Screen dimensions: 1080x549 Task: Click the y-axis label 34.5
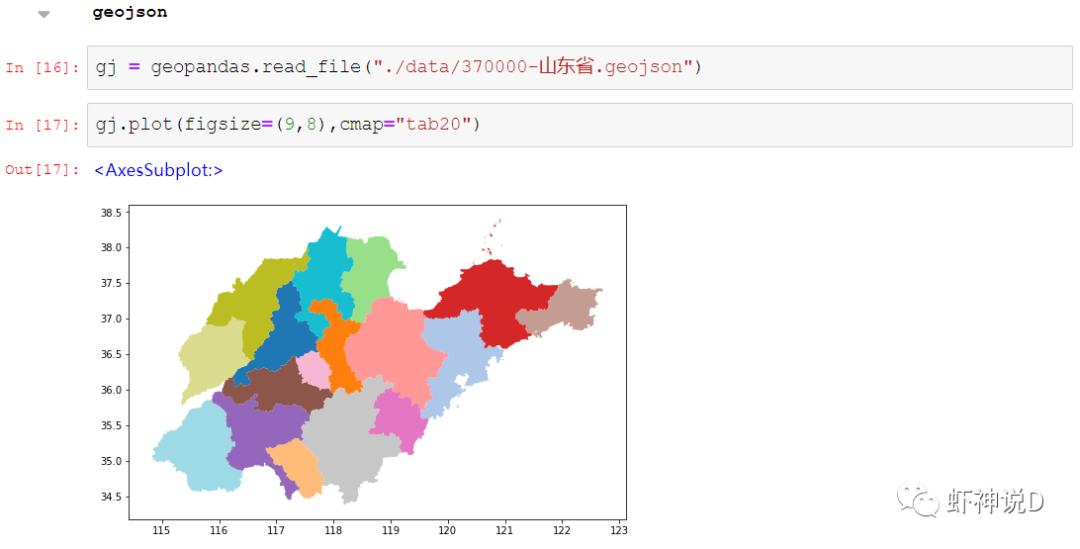[111, 497]
